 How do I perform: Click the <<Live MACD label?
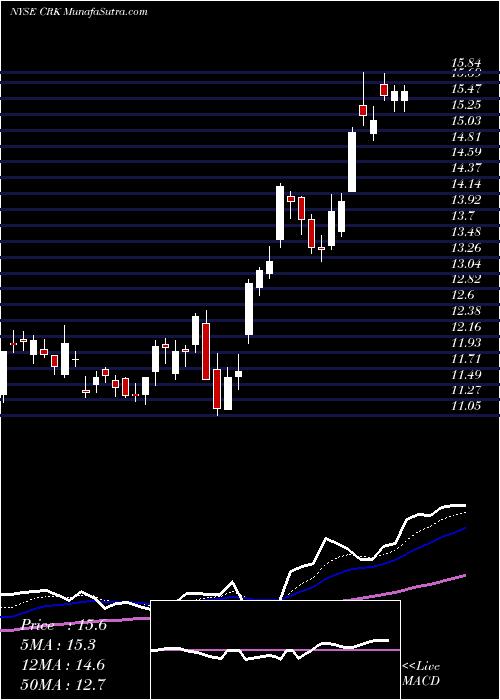pyautogui.click(x=421, y=674)
